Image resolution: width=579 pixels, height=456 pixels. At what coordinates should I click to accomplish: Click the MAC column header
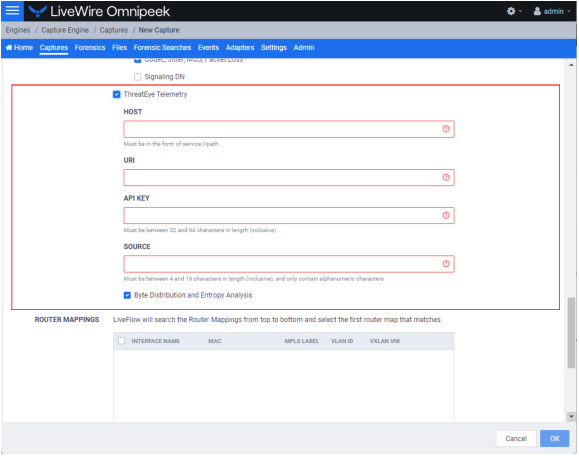click(x=215, y=341)
